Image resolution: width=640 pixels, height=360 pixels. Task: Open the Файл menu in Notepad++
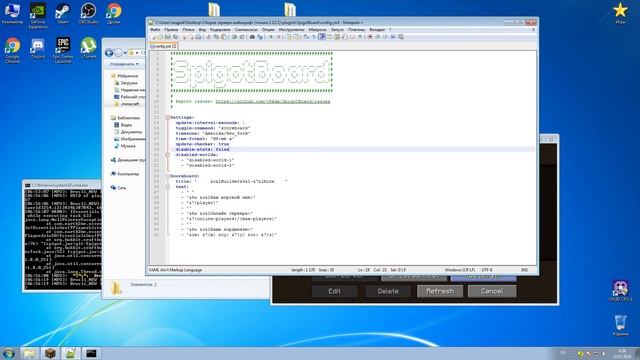tap(155, 30)
